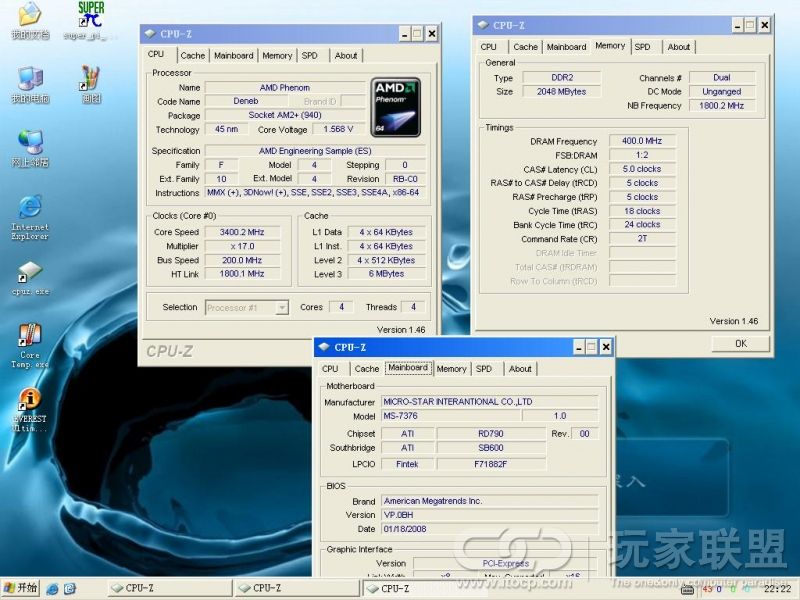Click the NB Frequency value '1800.2 MHz'
The width and height of the screenshot is (800, 600).
click(721, 106)
